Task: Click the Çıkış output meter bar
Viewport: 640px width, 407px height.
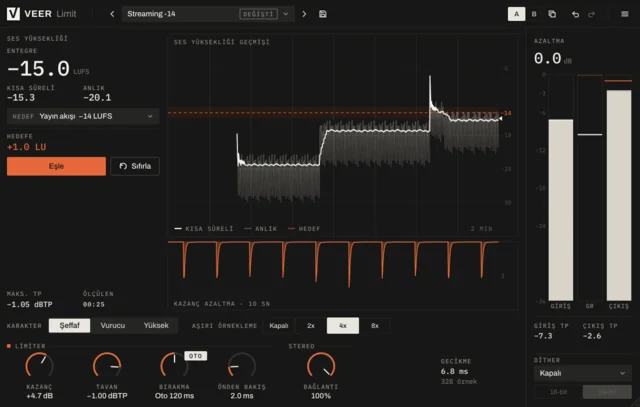Action: click(x=619, y=188)
